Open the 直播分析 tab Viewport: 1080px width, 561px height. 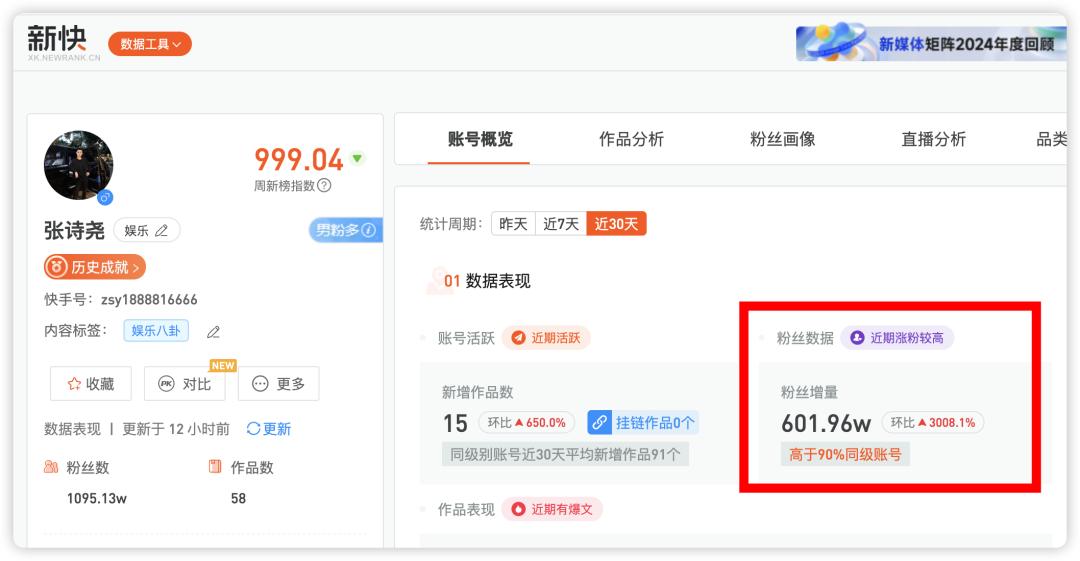(x=933, y=140)
